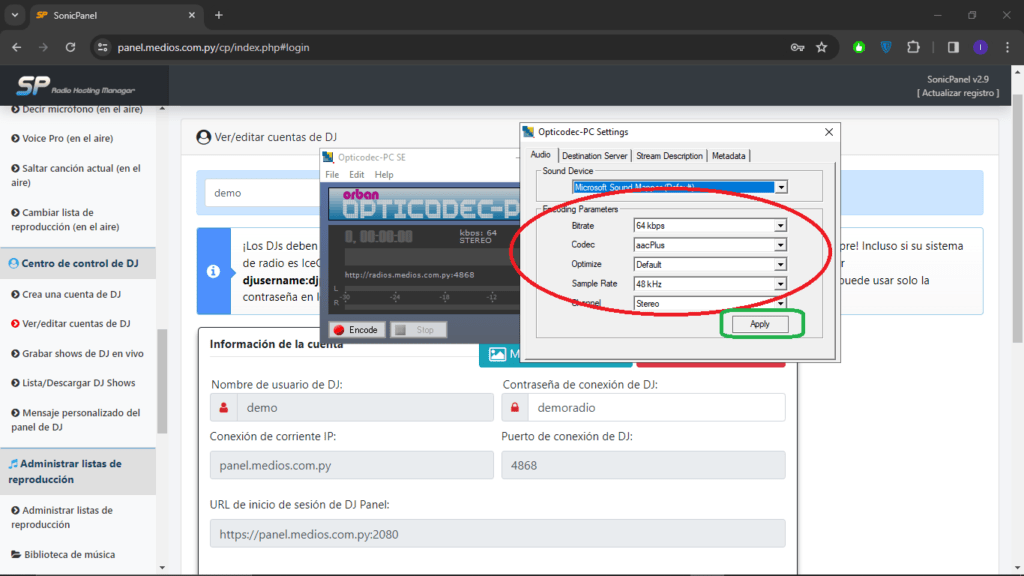1024x576 pixels.
Task: Click the red Encode record button
Action: (356, 330)
